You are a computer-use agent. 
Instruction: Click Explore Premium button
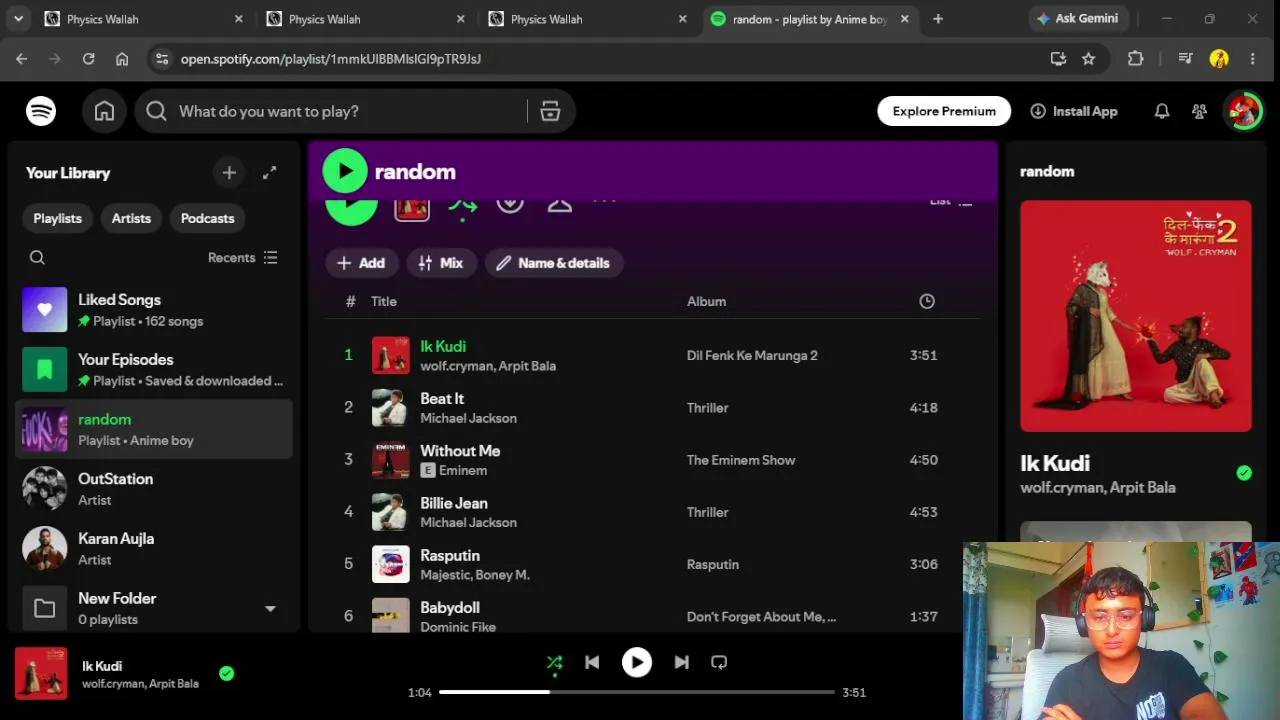944,111
